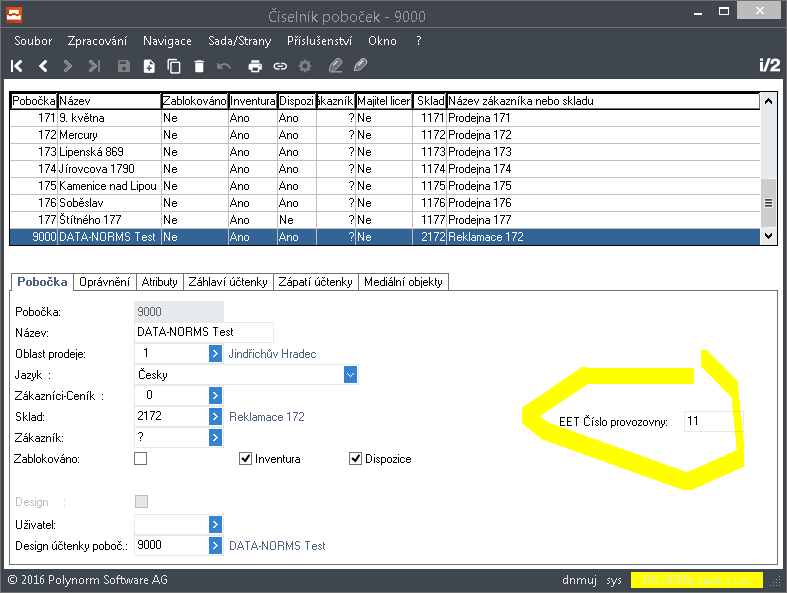Open lookup arrow for Zákazník

point(215,437)
